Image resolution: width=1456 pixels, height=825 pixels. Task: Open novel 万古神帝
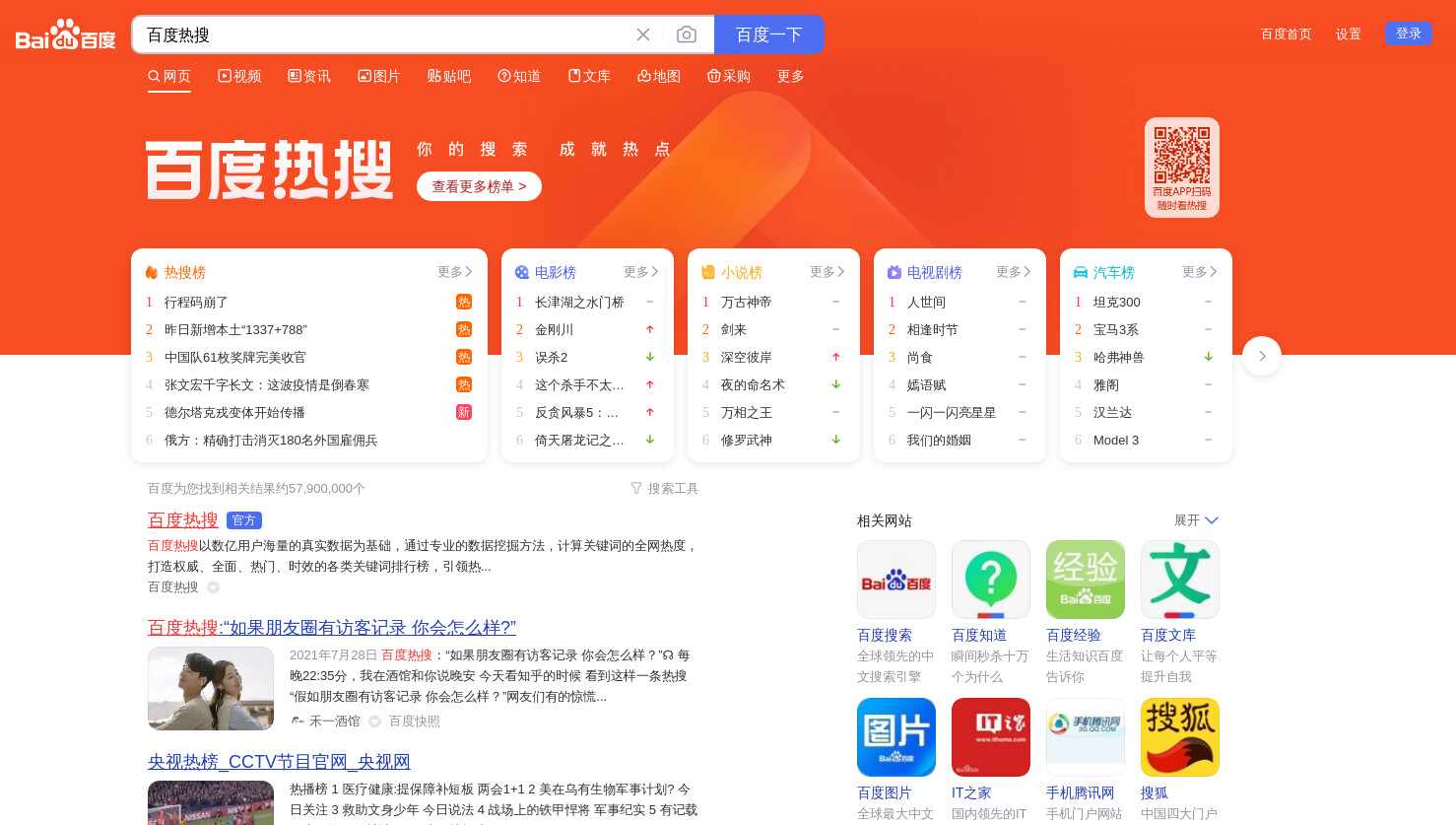point(747,302)
